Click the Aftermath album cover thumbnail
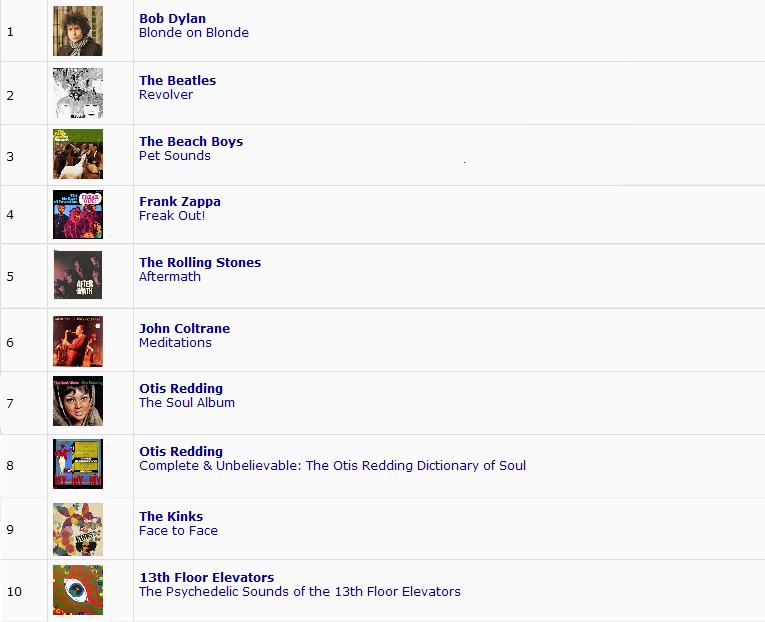This screenshot has width=765, height=622. point(77,275)
